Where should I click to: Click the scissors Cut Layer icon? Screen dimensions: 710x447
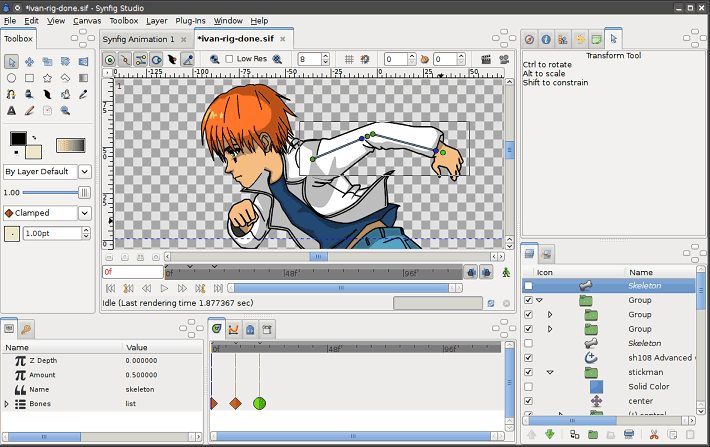click(x=653, y=435)
